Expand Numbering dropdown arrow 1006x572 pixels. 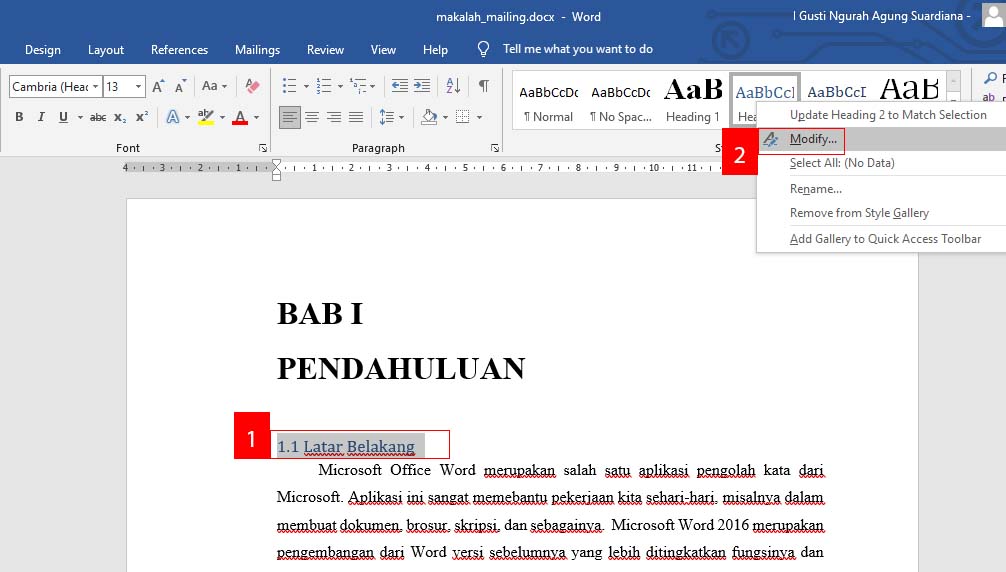[340, 86]
